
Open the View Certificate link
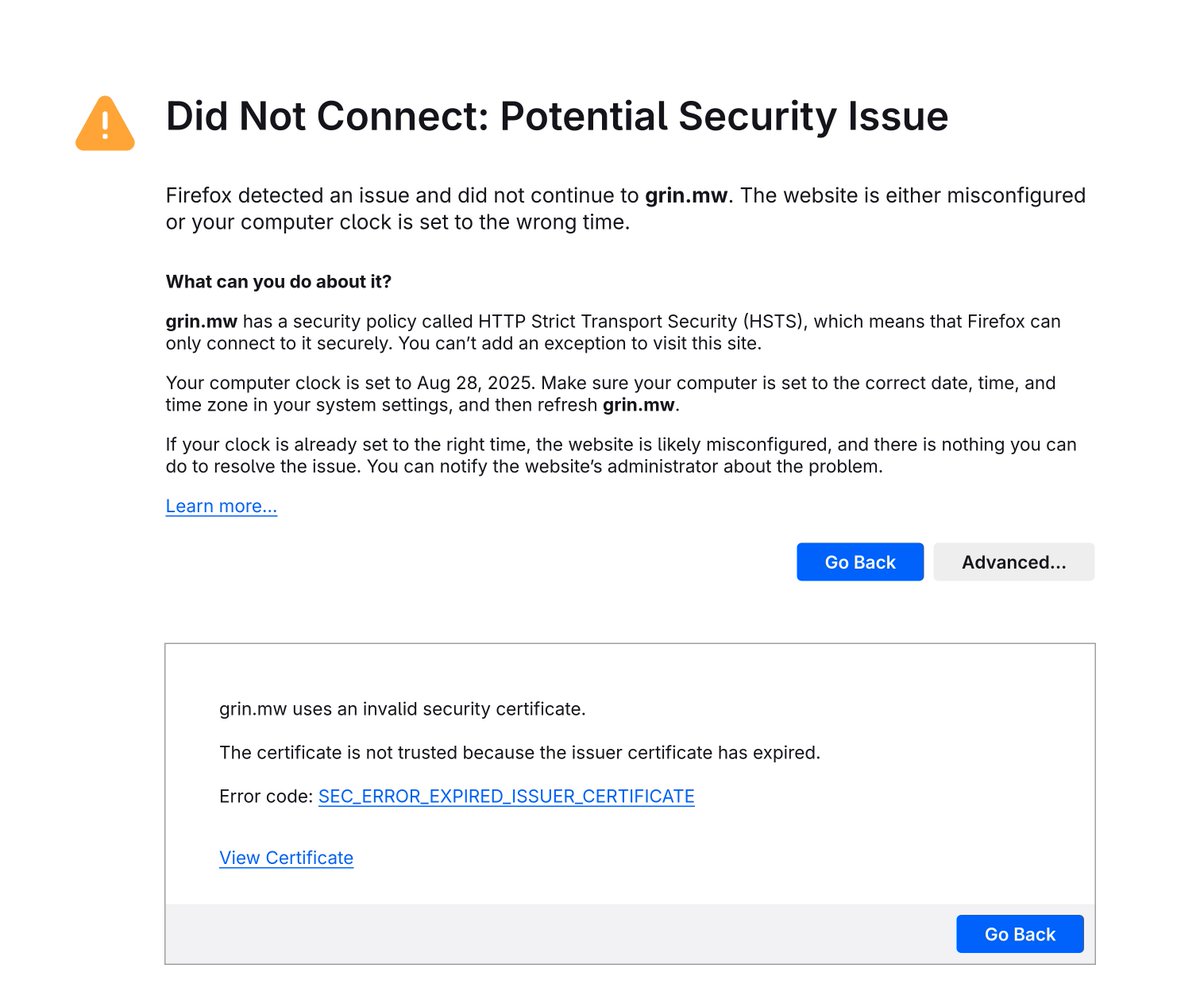[x=286, y=857]
